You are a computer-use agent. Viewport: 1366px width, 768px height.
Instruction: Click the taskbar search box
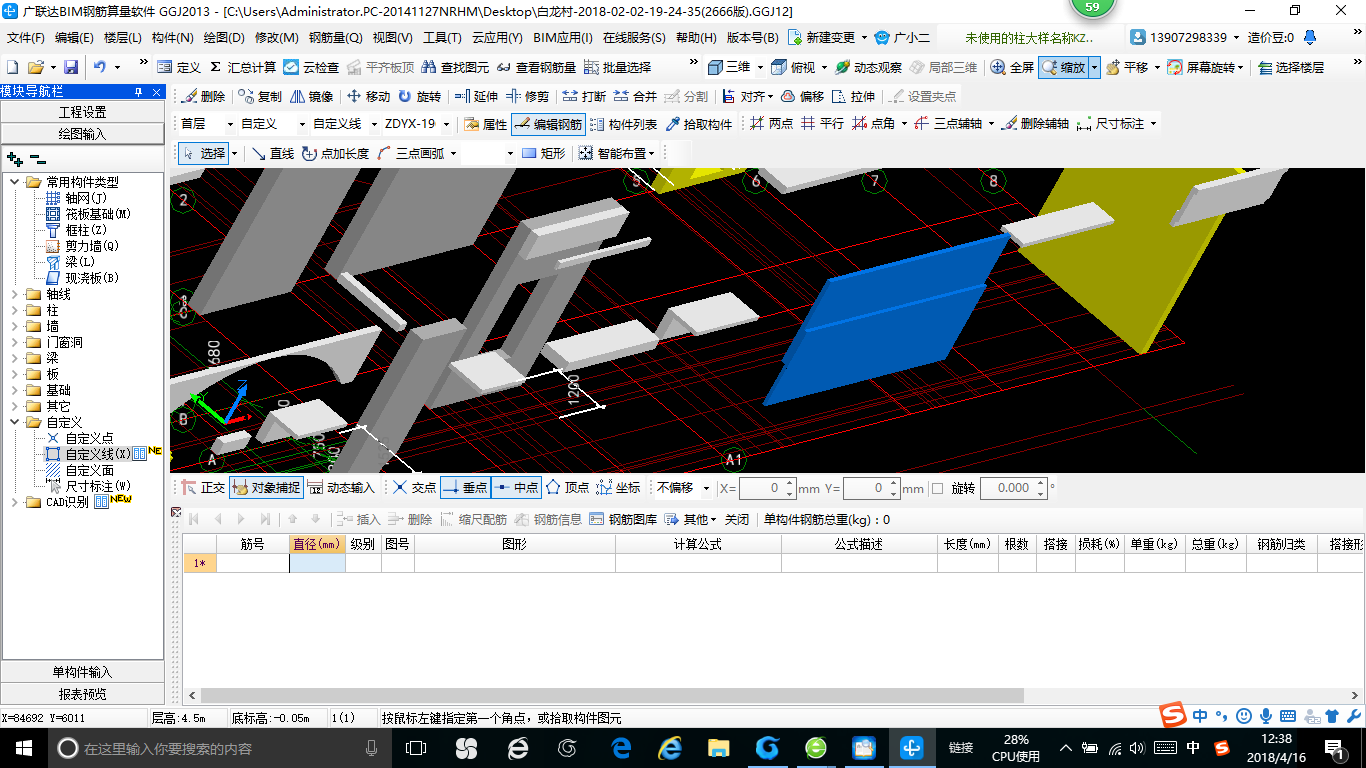[220, 747]
